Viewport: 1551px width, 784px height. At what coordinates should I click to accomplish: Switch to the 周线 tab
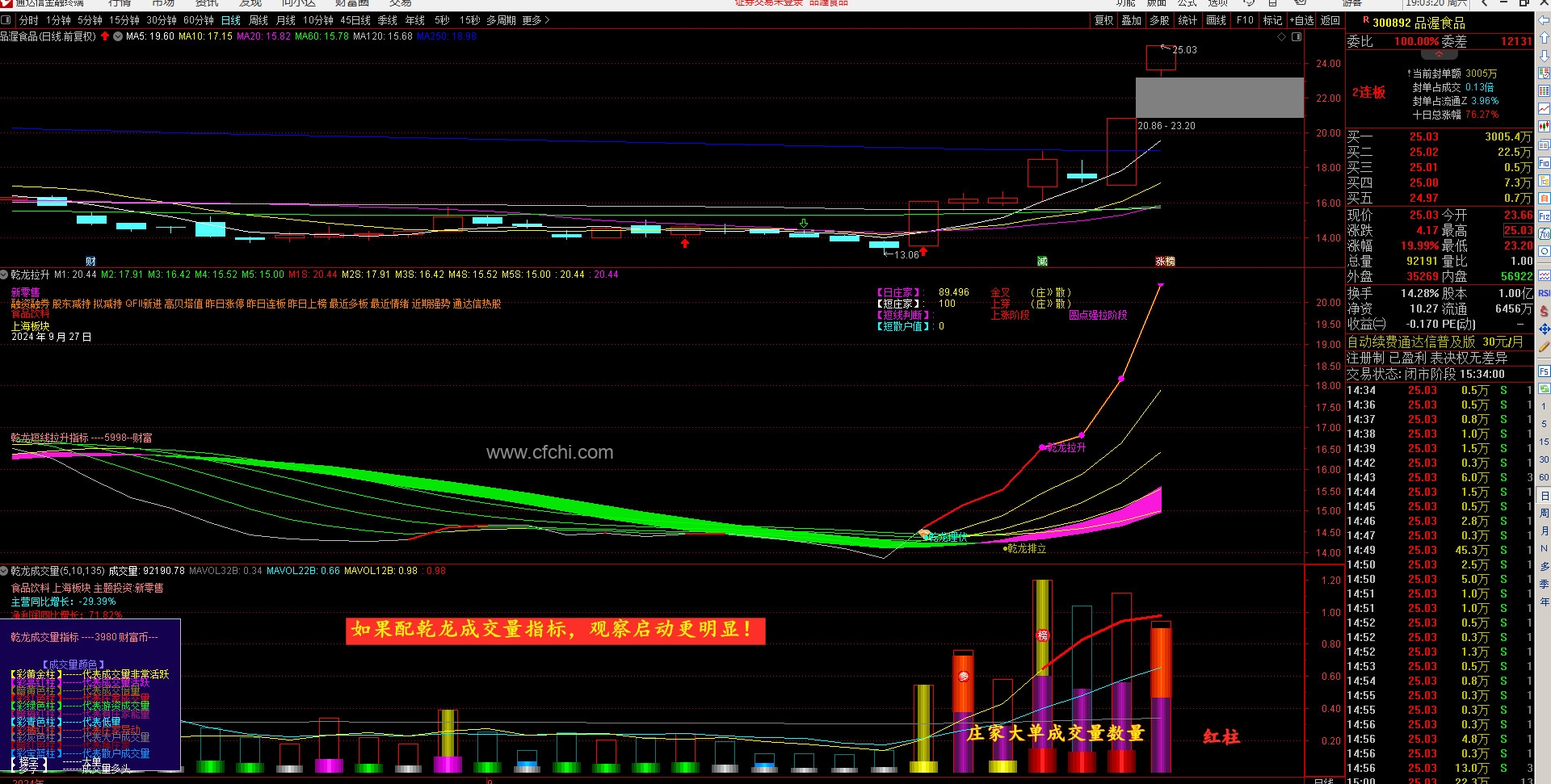coord(258,20)
